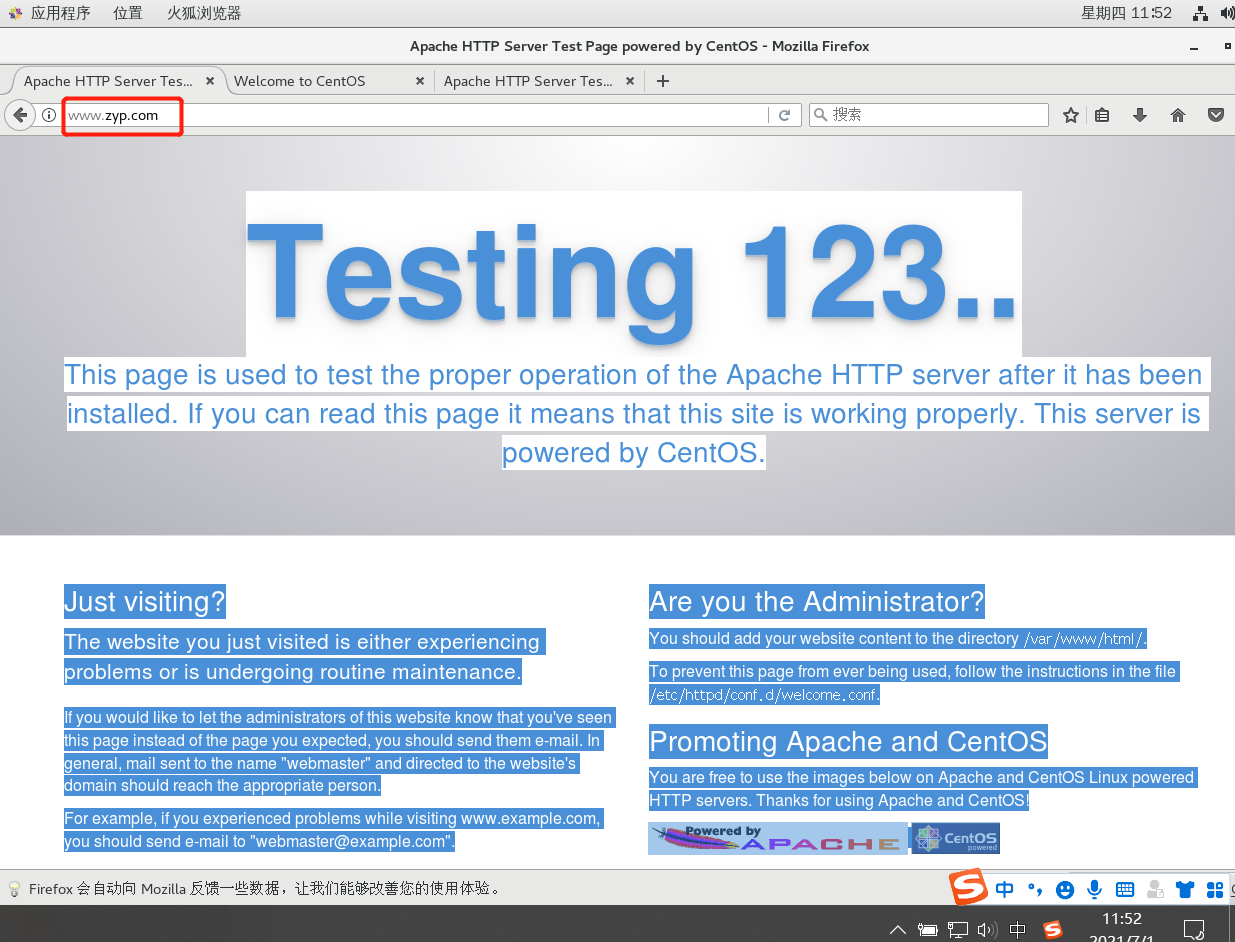Toggle Chinese/English mode 中 on Sogou bar
1235x942 pixels.
point(1004,889)
